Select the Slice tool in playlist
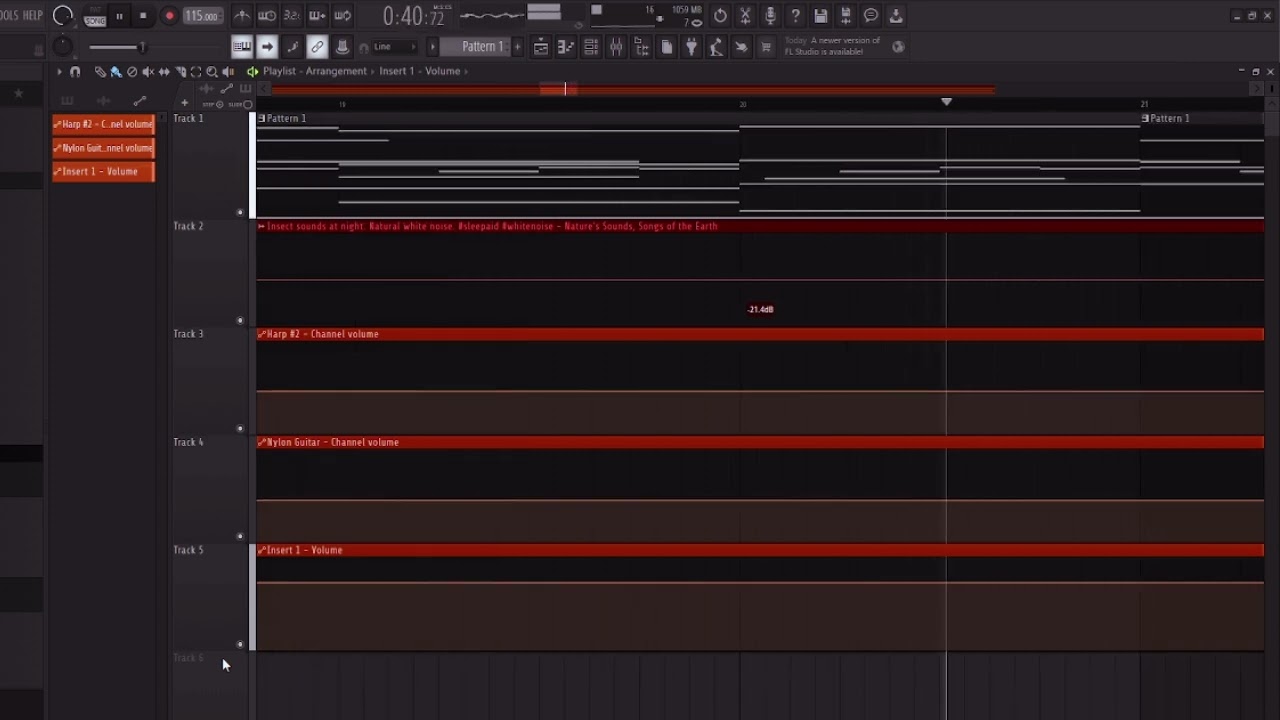This screenshot has width=1280, height=720. [180, 71]
